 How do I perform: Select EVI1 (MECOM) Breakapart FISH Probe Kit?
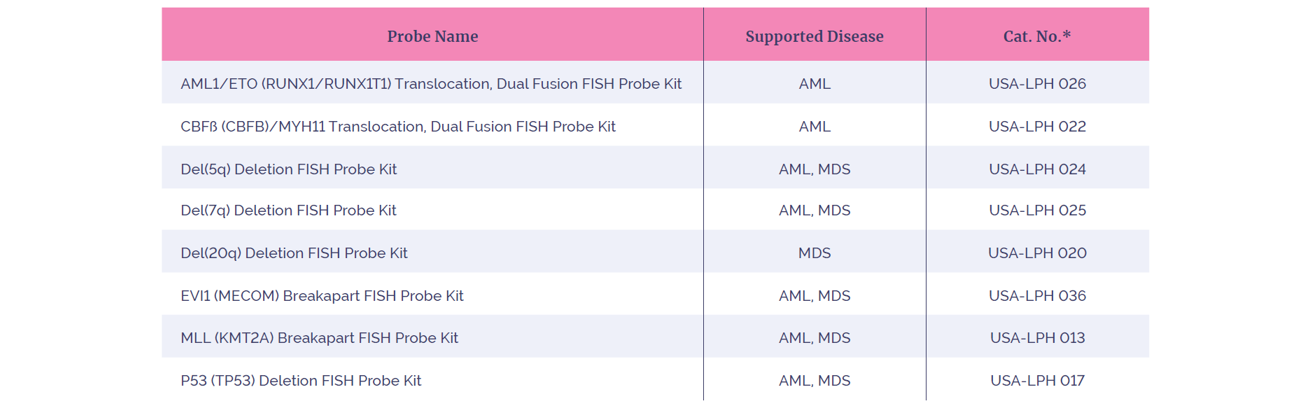tap(322, 296)
